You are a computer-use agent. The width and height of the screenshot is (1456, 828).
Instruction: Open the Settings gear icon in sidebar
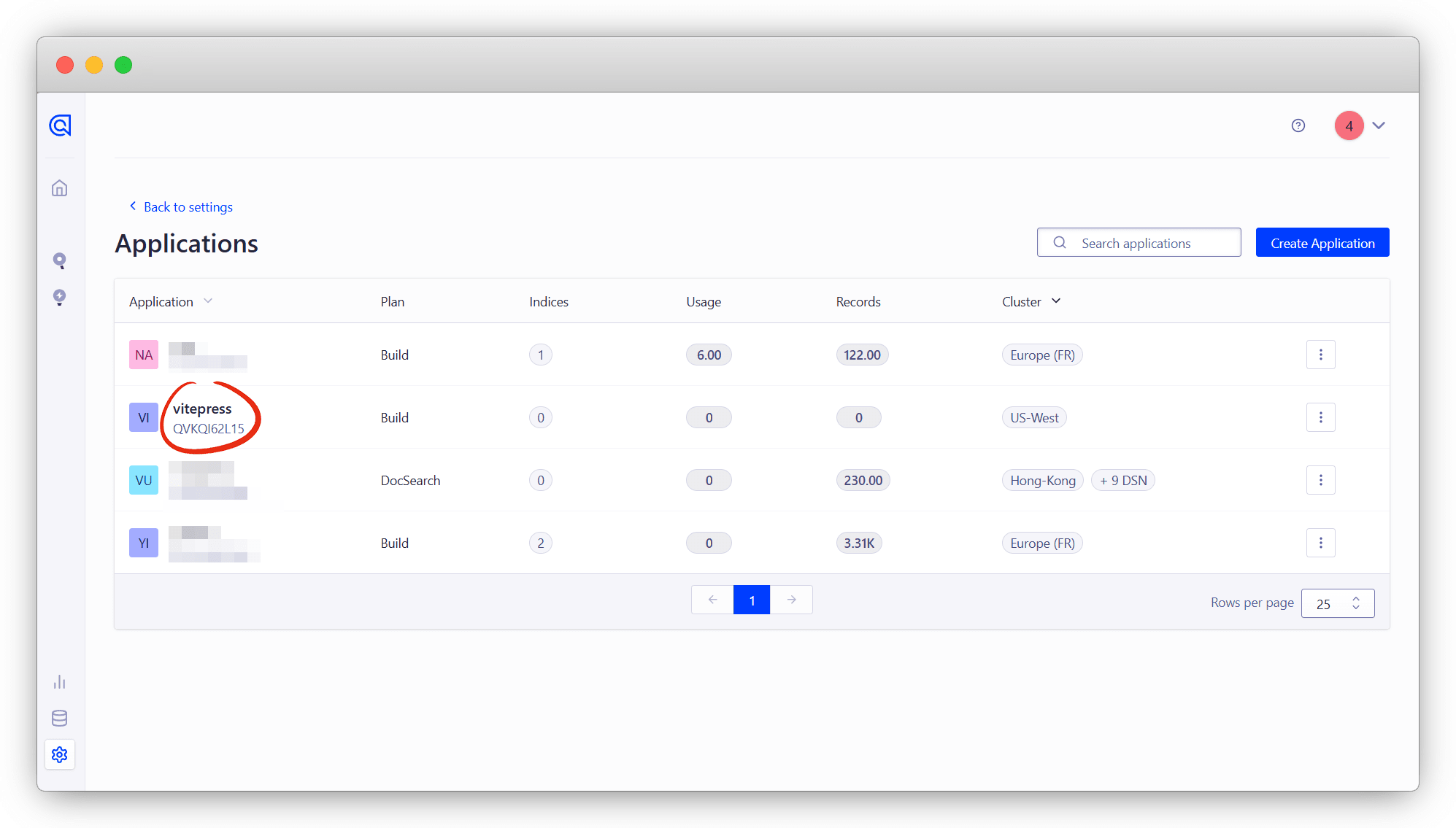pyautogui.click(x=60, y=754)
